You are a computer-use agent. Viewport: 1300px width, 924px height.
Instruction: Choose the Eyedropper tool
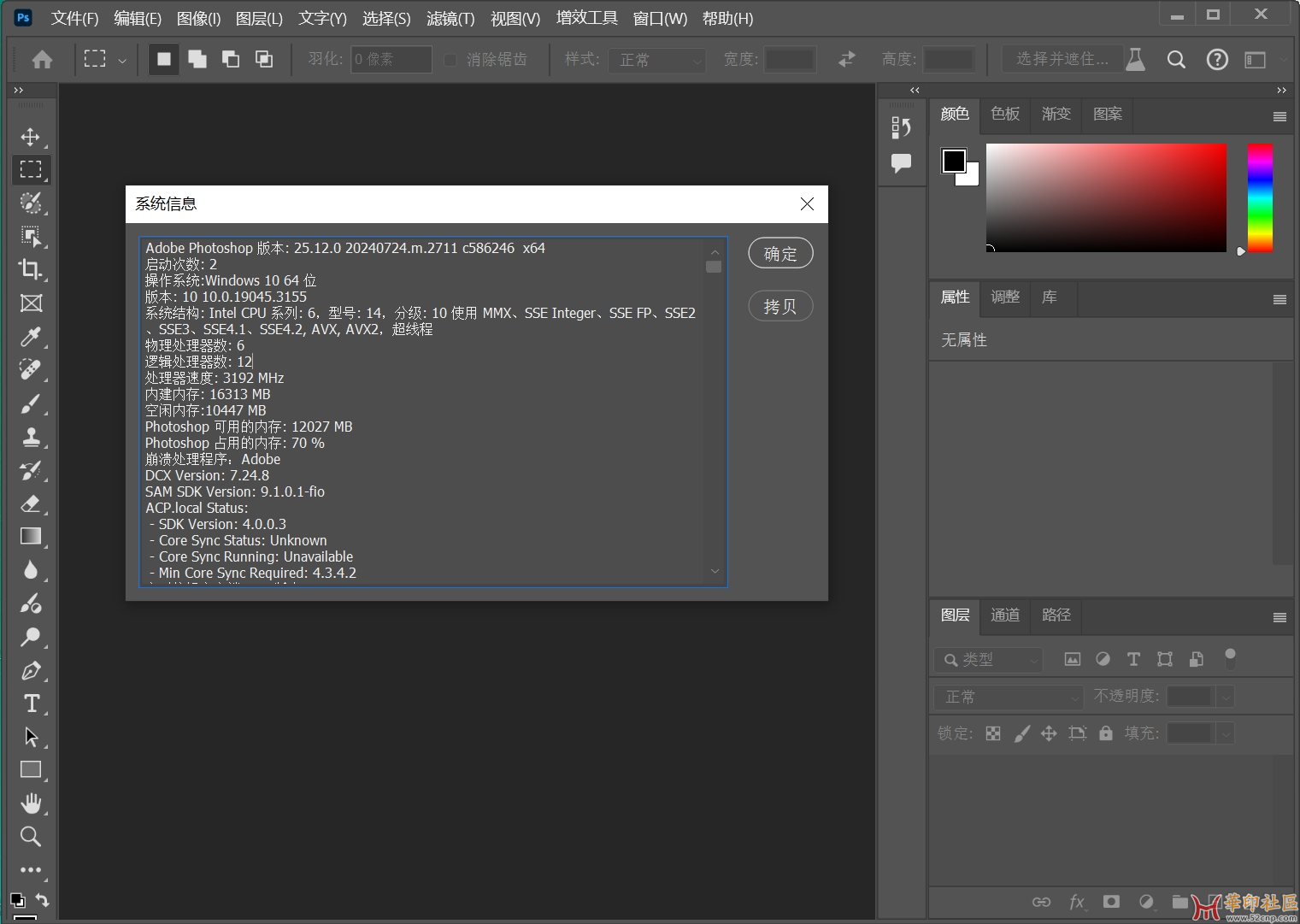(x=31, y=337)
